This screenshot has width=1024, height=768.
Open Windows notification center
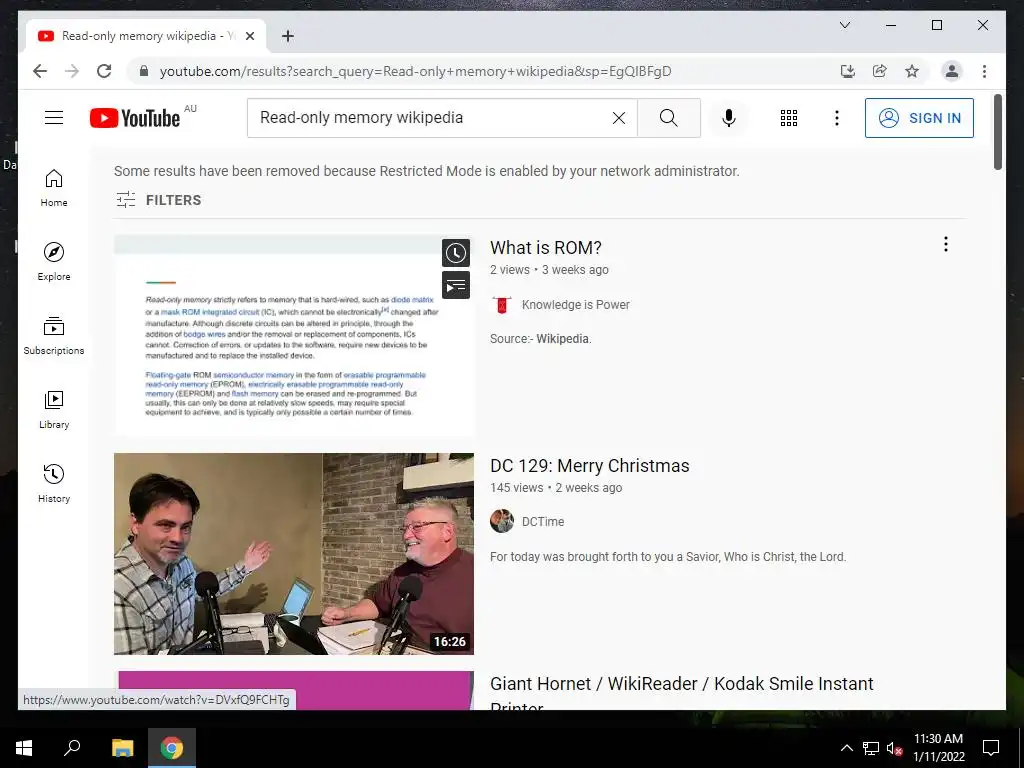click(991, 748)
